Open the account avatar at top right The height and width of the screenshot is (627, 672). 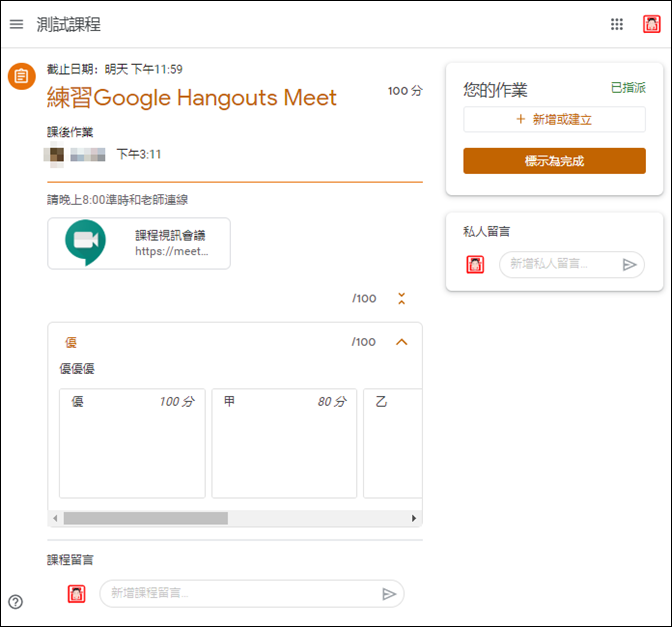coord(651,24)
